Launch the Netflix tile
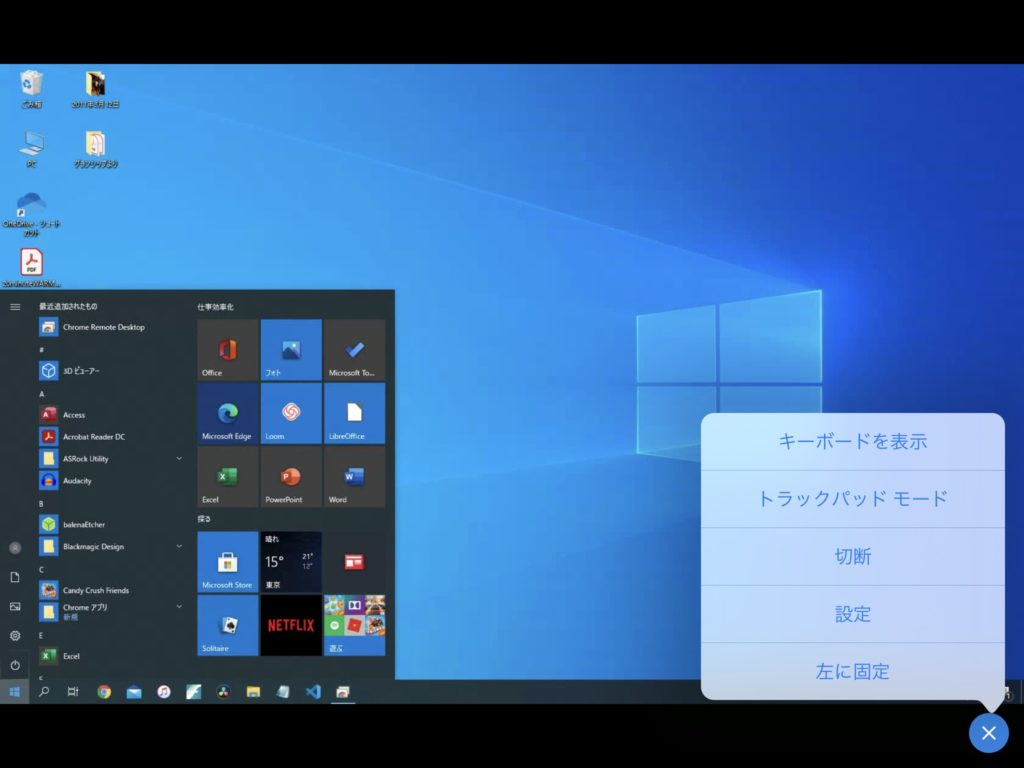Viewport: 1024px width, 768px height. [x=291, y=625]
